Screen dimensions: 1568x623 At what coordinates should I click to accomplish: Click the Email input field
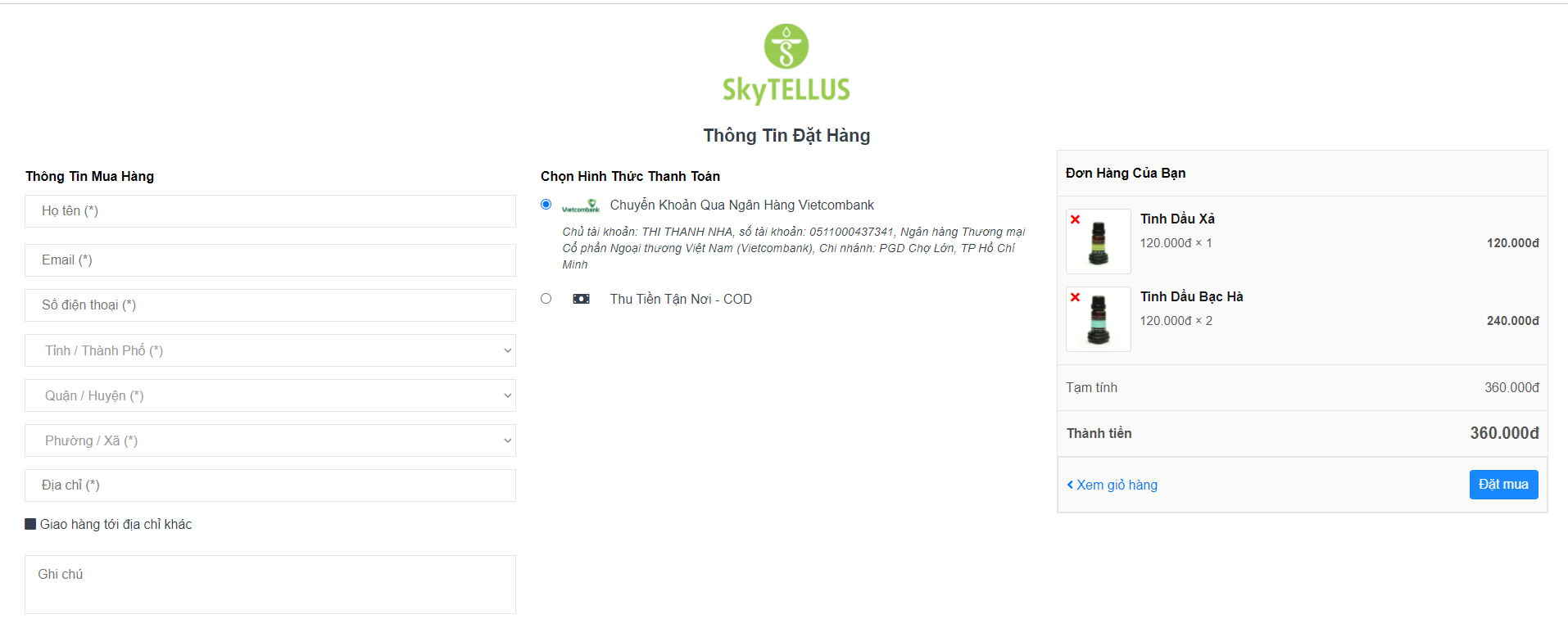coord(270,260)
